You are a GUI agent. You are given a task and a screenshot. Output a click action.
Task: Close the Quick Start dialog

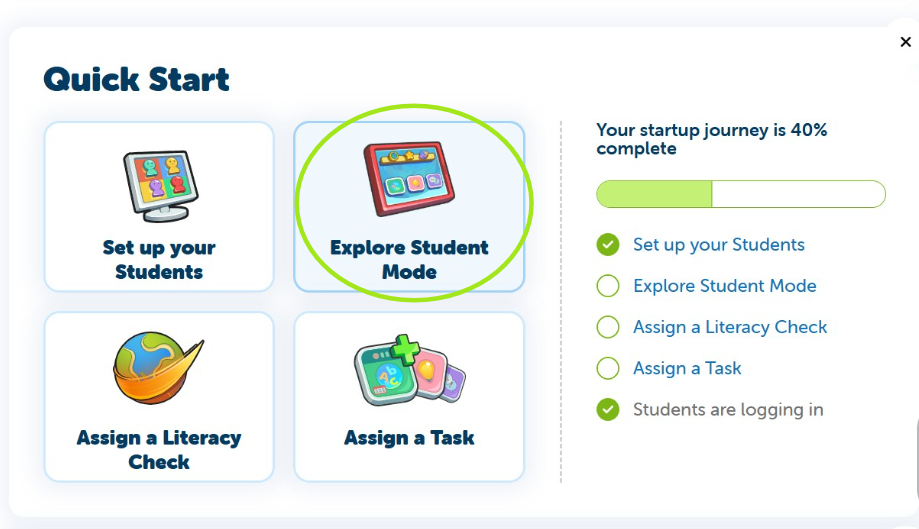tap(905, 42)
